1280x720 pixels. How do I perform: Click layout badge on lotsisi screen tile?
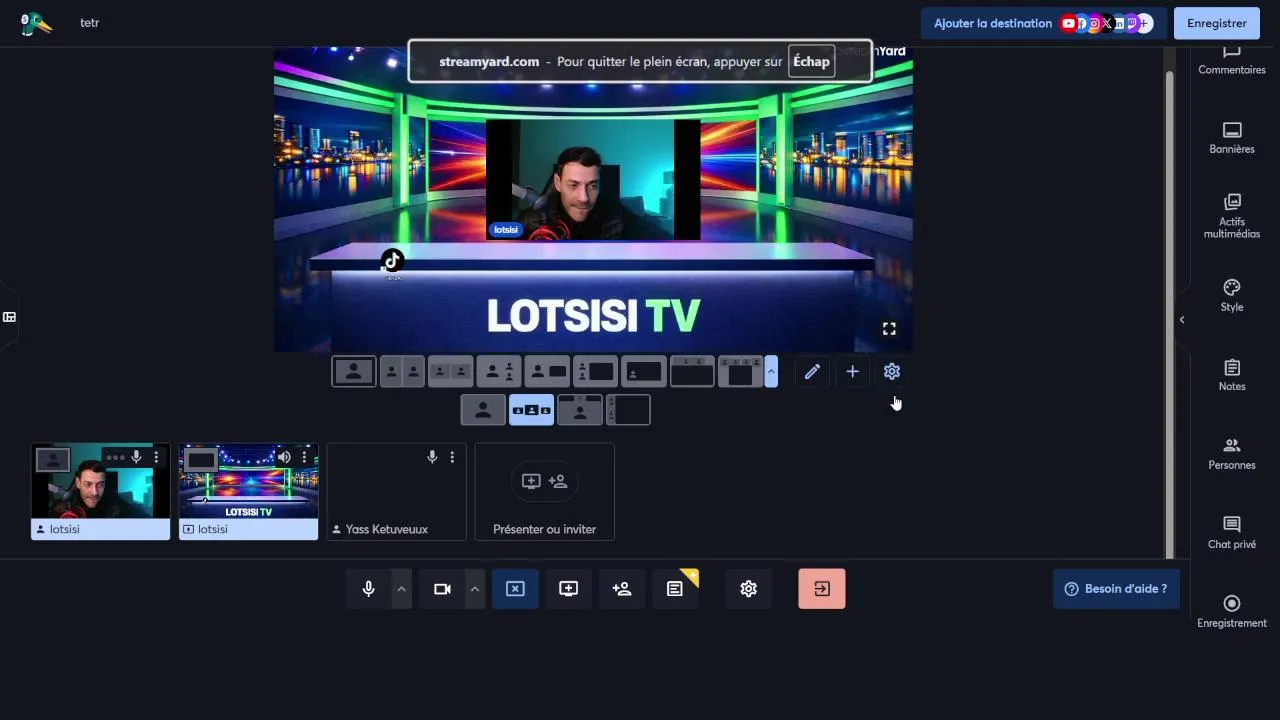[x=201, y=460]
